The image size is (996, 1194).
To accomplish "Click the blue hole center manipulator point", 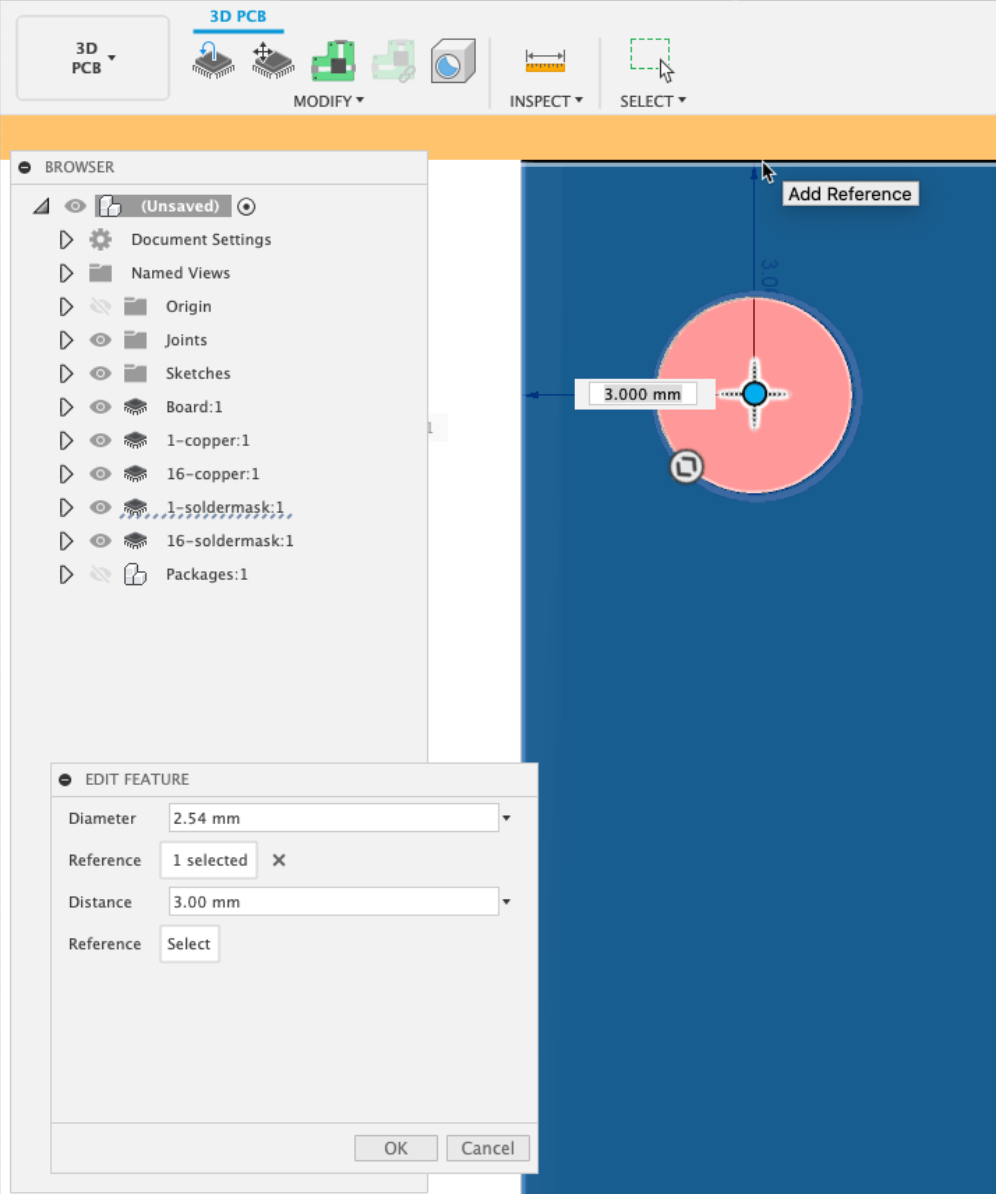I will 755,394.
